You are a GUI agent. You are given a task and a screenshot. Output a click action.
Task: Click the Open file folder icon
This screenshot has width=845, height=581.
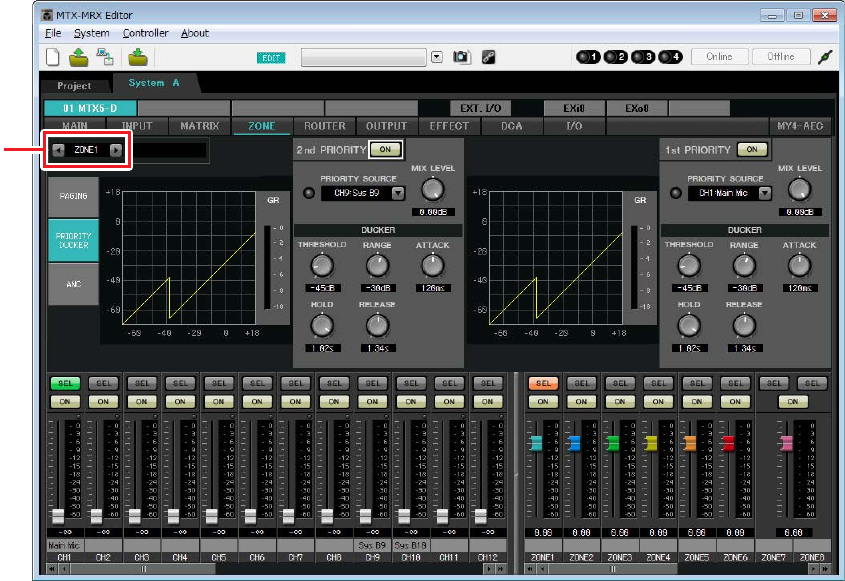click(x=77, y=57)
